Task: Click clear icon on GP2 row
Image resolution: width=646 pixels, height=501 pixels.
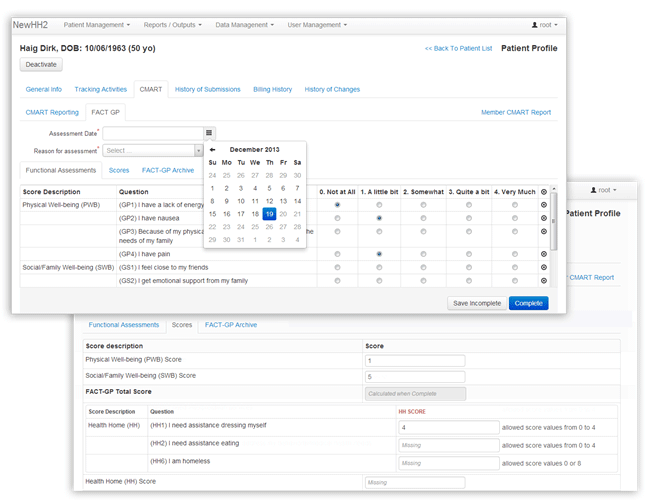Action: point(543,217)
